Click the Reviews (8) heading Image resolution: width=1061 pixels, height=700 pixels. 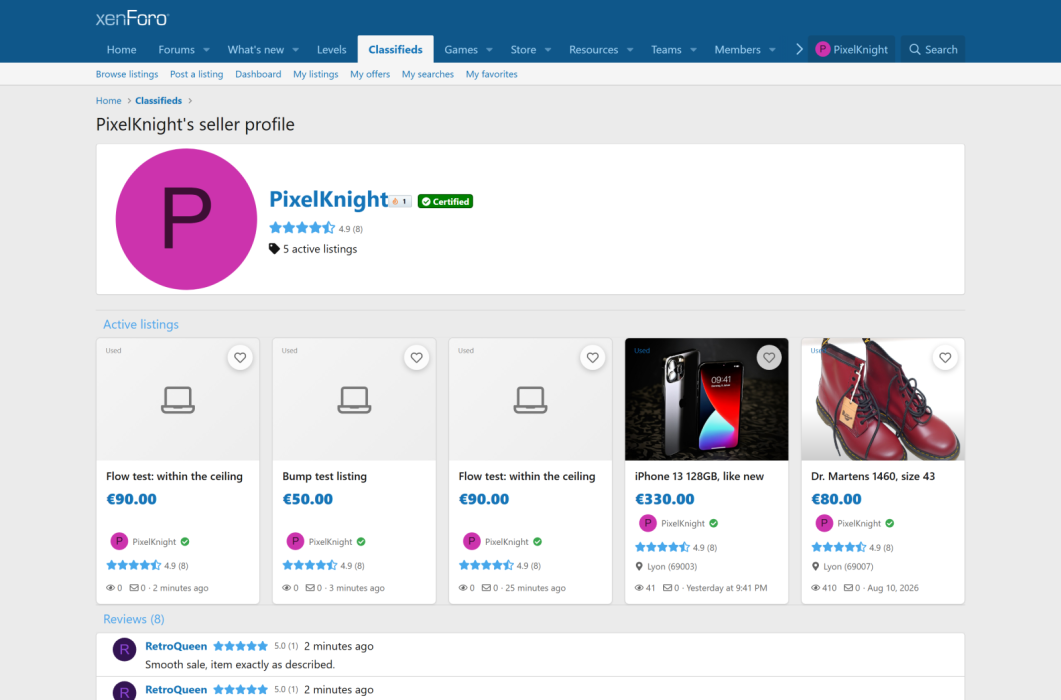click(x=133, y=619)
